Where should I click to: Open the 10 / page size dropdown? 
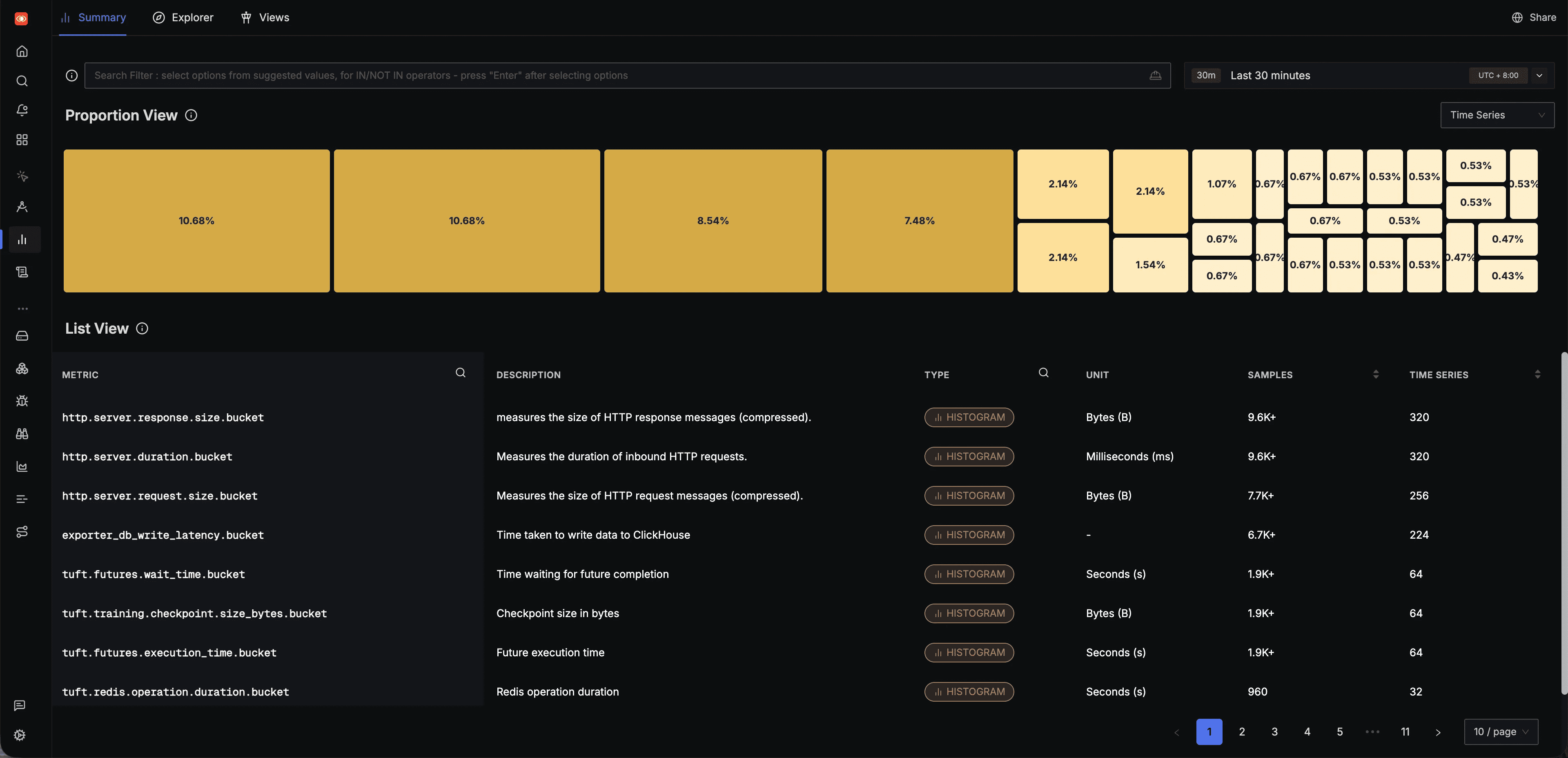point(1501,732)
